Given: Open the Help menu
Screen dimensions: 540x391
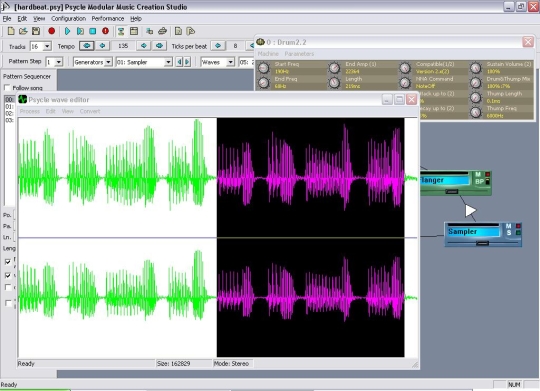Looking at the screenshot, I should (136, 19).
